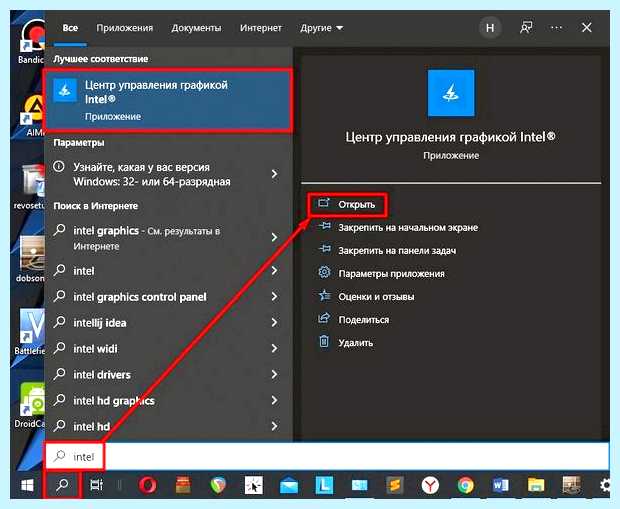
Task: Switch to the Документы tab
Action: 196,28
